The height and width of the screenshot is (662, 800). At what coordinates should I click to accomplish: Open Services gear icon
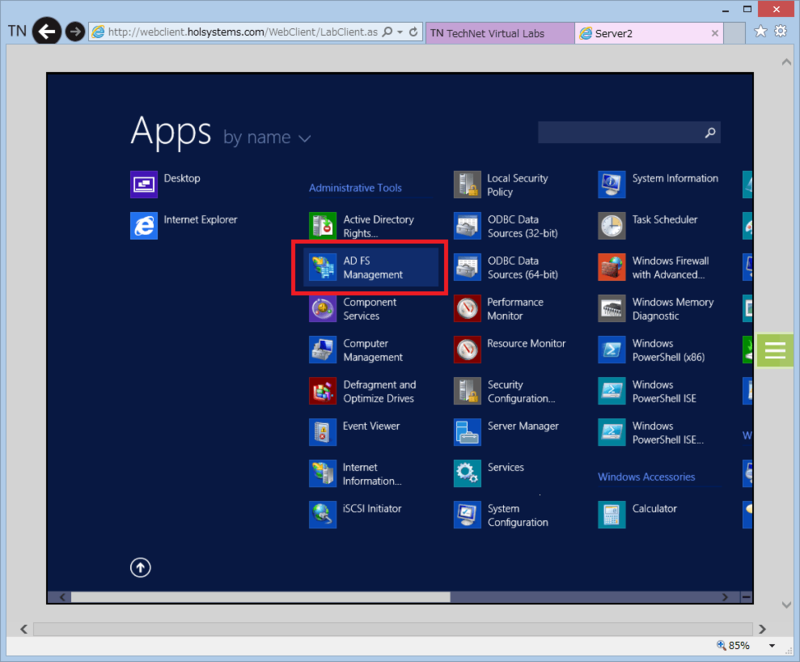click(x=467, y=473)
